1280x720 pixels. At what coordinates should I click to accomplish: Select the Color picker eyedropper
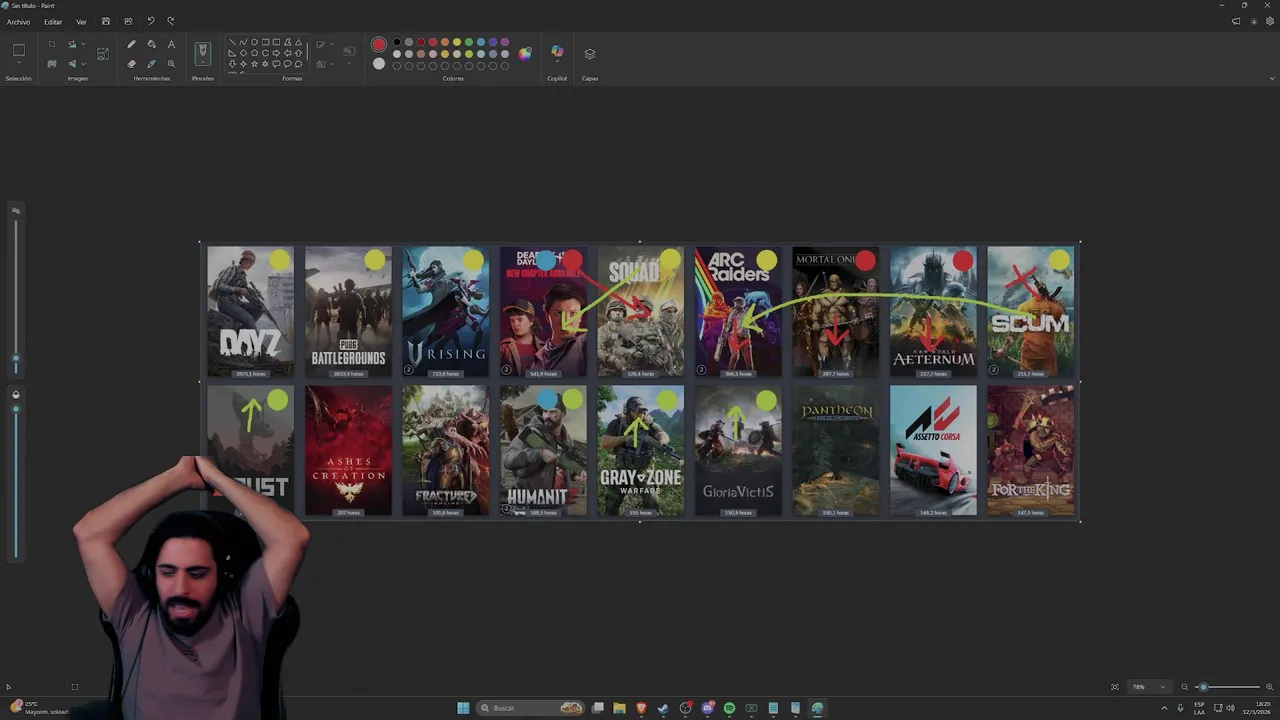[151, 63]
